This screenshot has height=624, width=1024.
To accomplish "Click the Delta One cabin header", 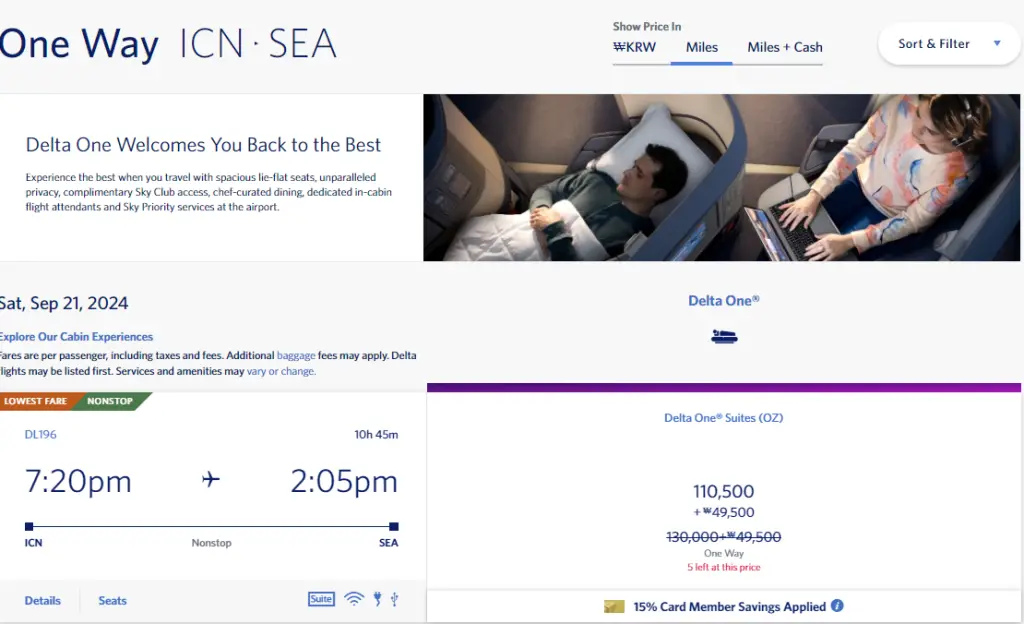I will (724, 300).
